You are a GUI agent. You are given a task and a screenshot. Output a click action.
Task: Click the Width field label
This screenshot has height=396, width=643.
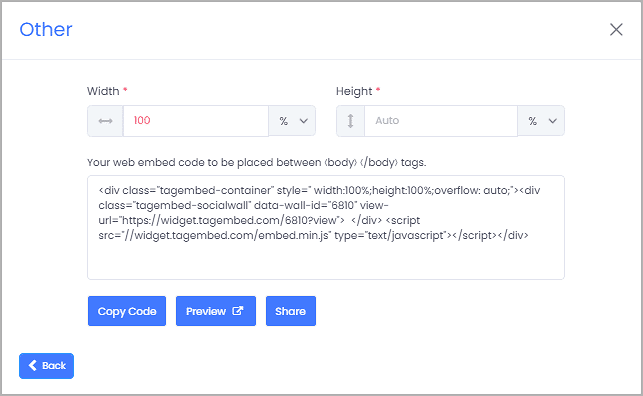coord(103,91)
